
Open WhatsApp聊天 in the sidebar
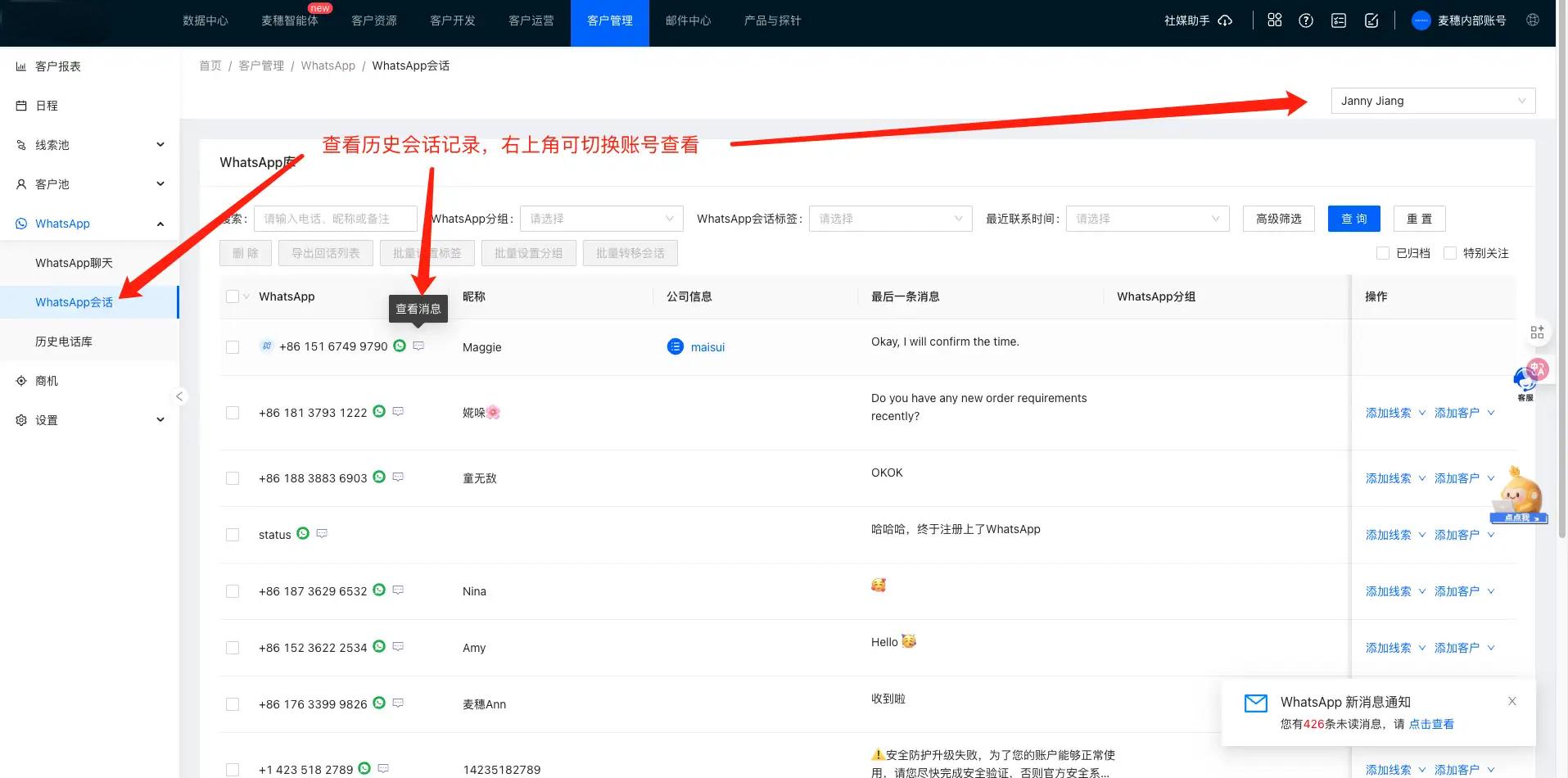[x=74, y=263]
